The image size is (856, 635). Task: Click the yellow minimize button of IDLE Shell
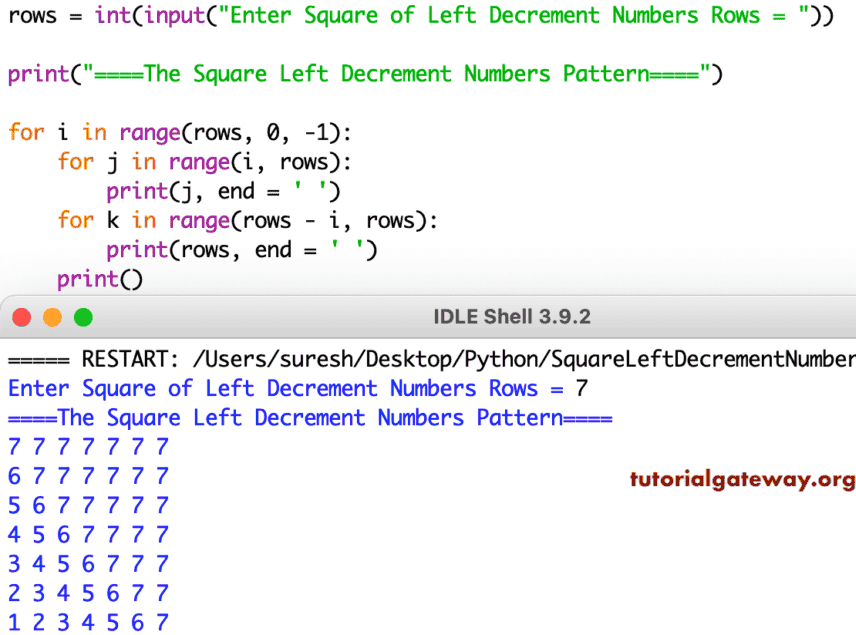click(53, 317)
